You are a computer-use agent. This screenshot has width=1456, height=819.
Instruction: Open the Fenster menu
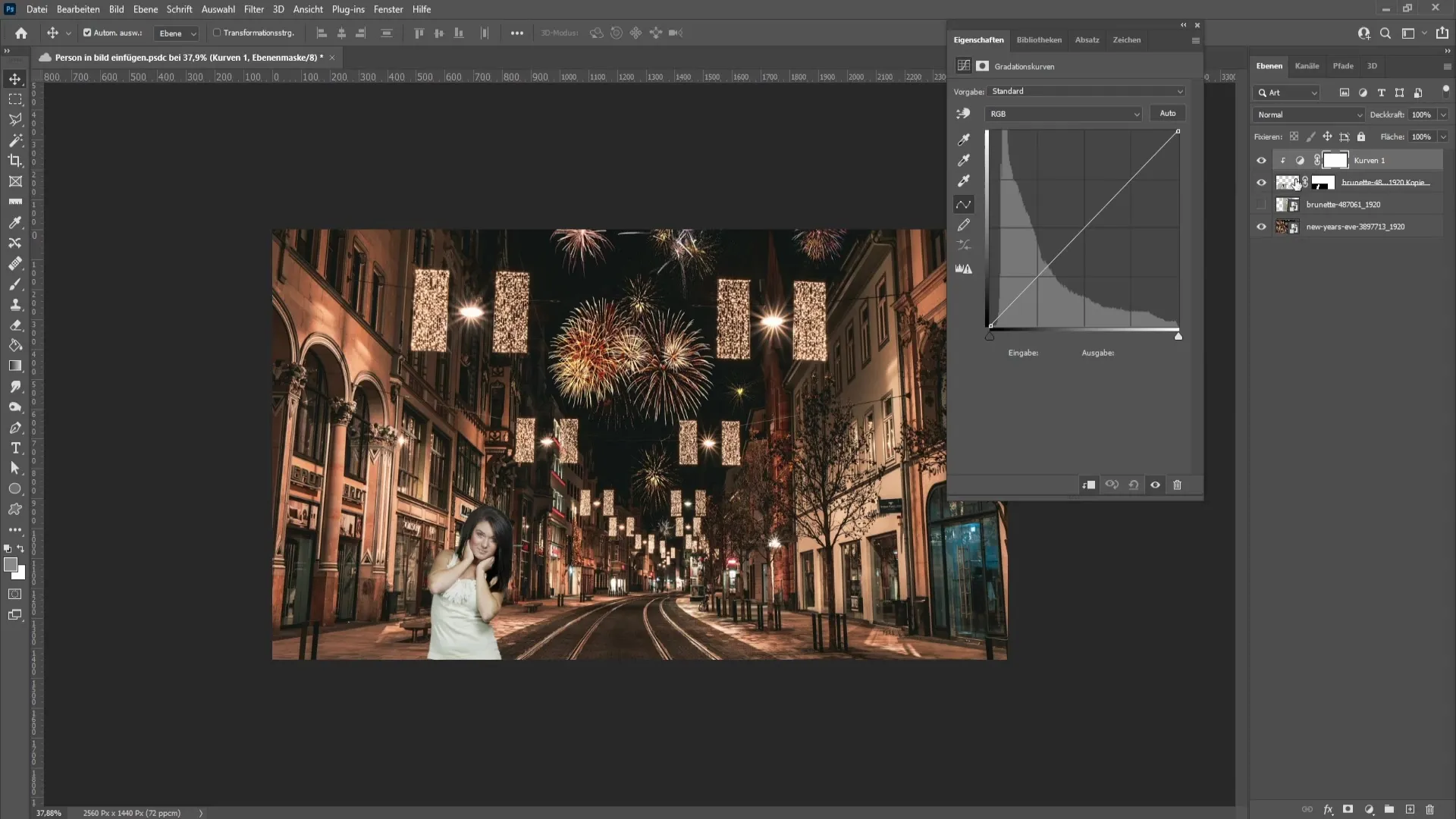(388, 9)
